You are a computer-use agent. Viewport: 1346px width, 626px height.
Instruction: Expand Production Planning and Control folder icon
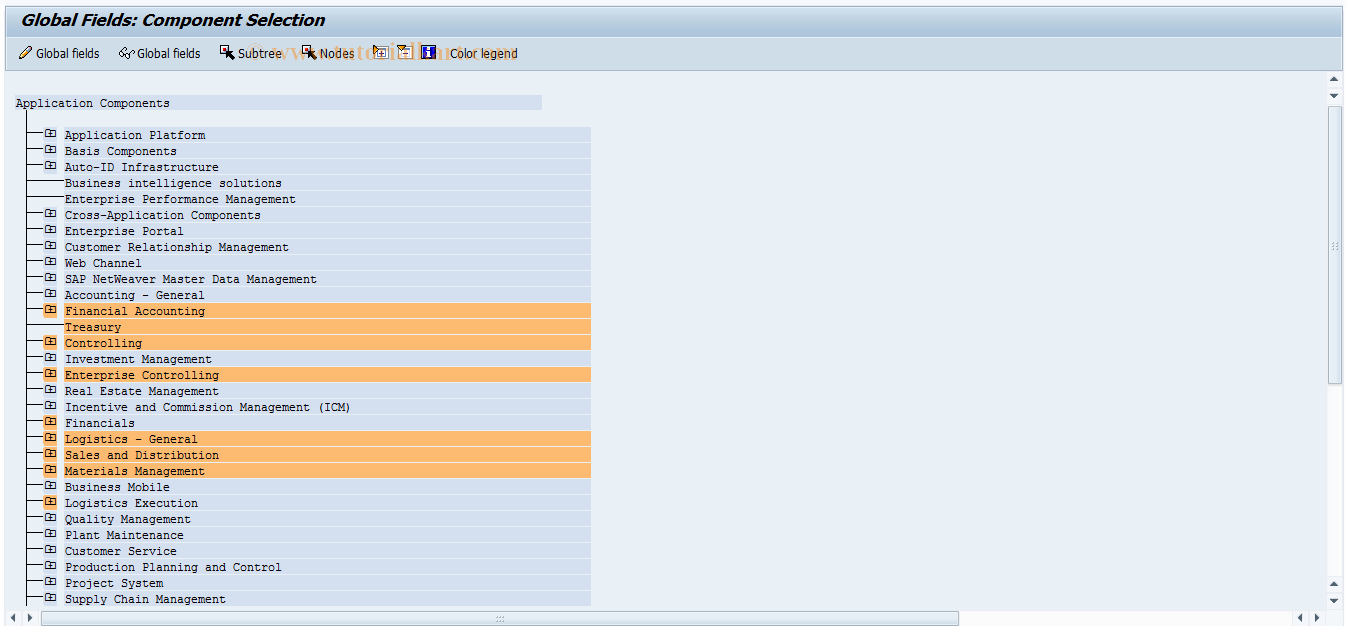click(x=50, y=566)
